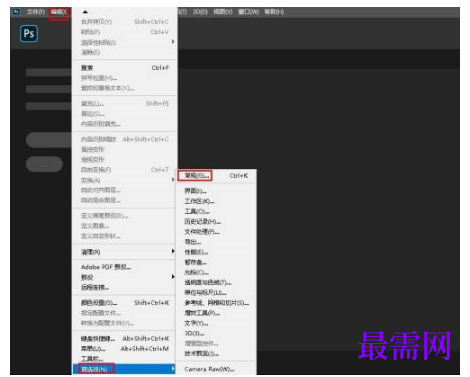Expand the 清理(R) submenu arrow
The width and height of the screenshot is (470, 377).
point(173,251)
